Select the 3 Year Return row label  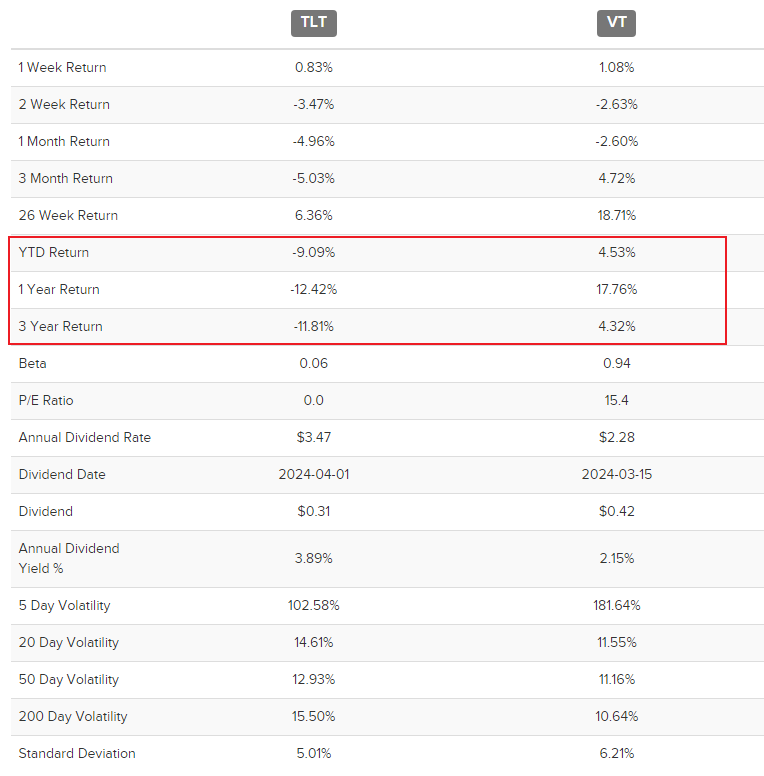point(60,327)
